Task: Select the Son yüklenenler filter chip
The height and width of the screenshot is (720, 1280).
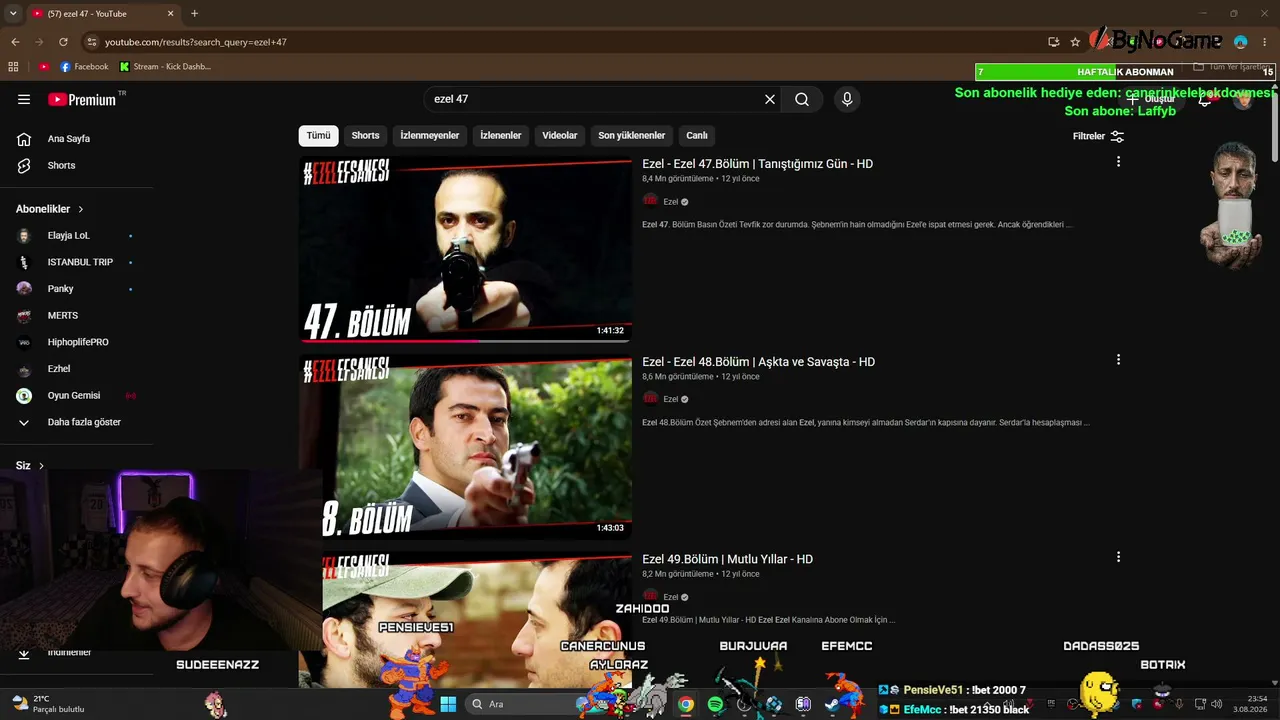Action: [632, 136]
